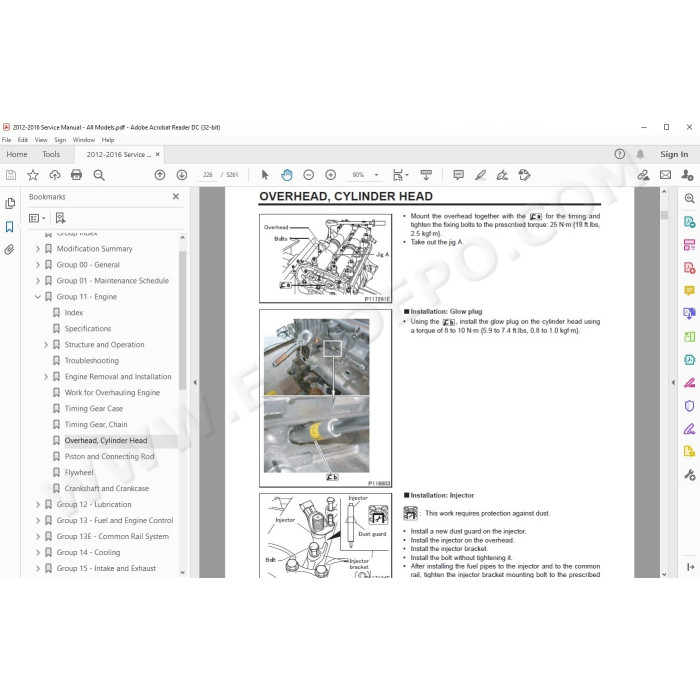
Task: Open the sign document tool
Action: click(x=502, y=175)
